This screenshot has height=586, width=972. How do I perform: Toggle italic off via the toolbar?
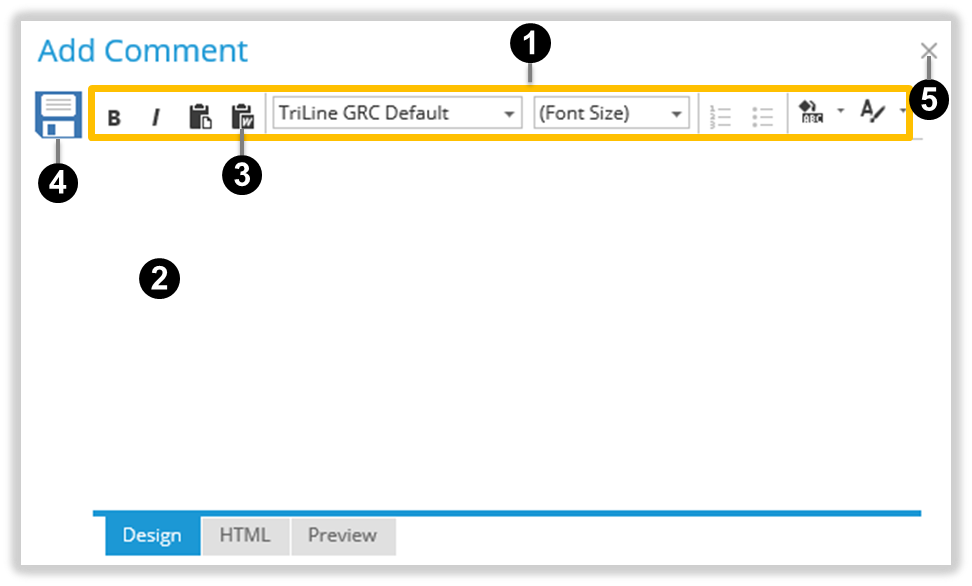(x=156, y=114)
